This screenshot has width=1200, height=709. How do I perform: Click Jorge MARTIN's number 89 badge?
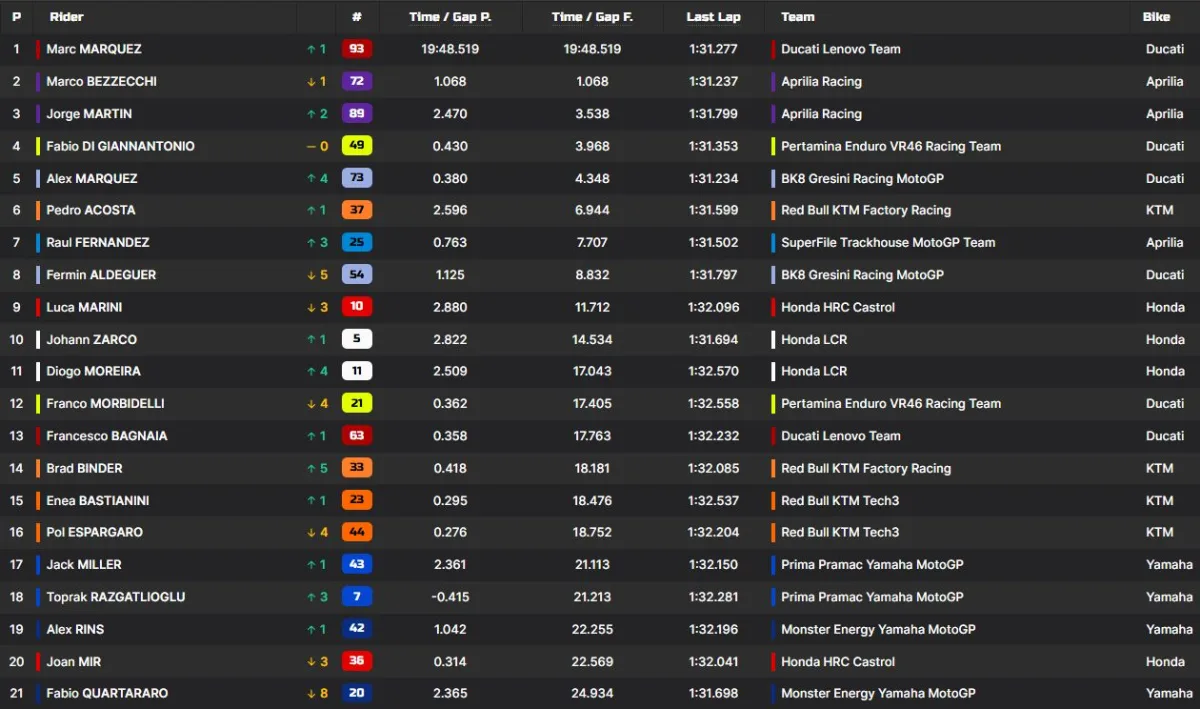pos(357,114)
